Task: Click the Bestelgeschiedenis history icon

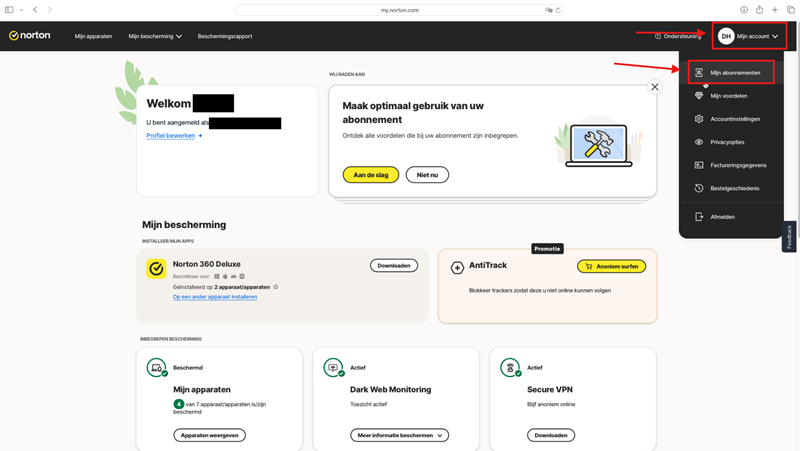Action: [x=699, y=188]
